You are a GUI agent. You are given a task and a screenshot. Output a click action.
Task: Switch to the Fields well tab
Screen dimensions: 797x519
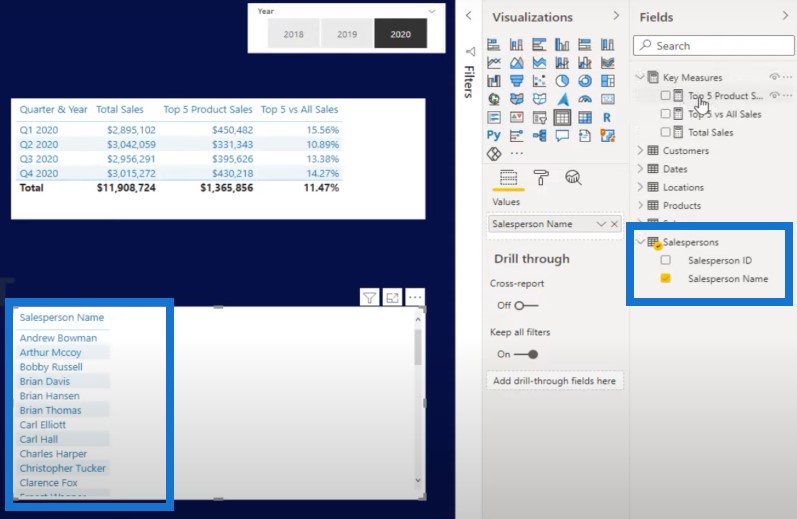[x=508, y=178]
